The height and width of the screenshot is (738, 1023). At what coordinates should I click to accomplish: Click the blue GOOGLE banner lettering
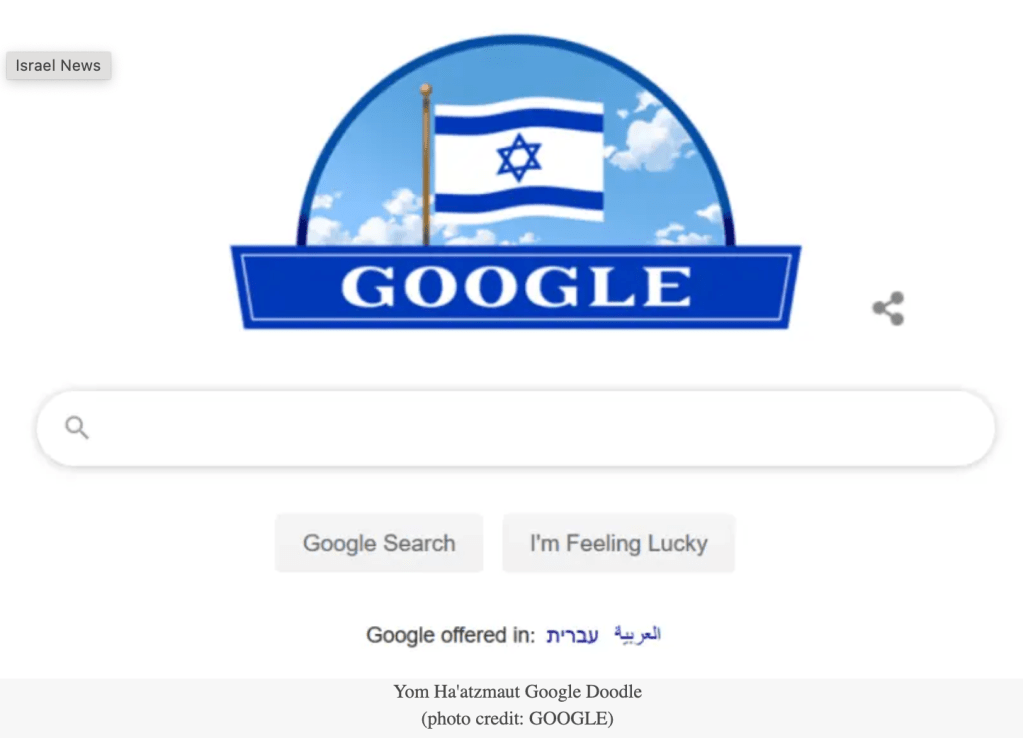click(x=515, y=286)
